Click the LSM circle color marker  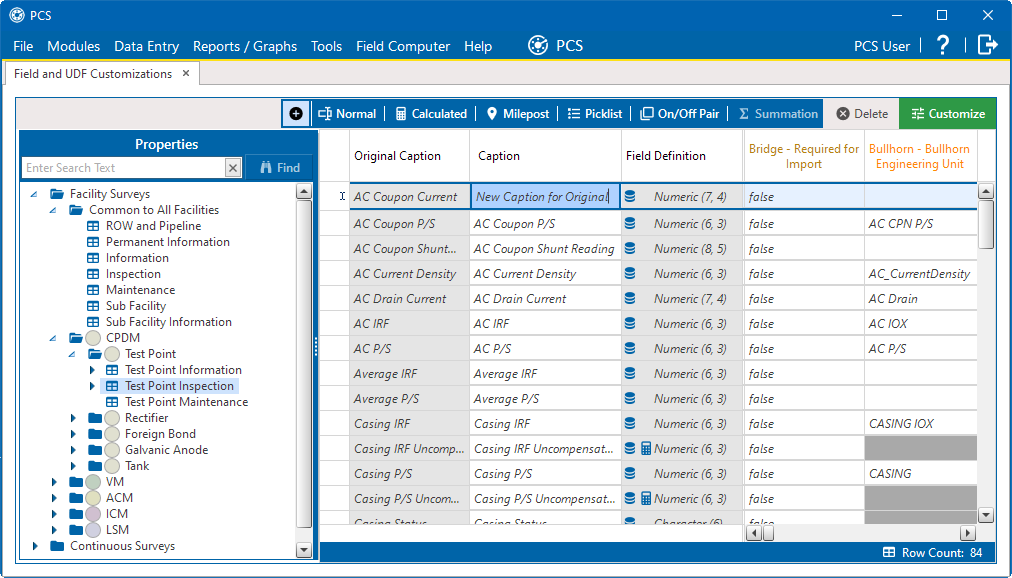pos(94,530)
